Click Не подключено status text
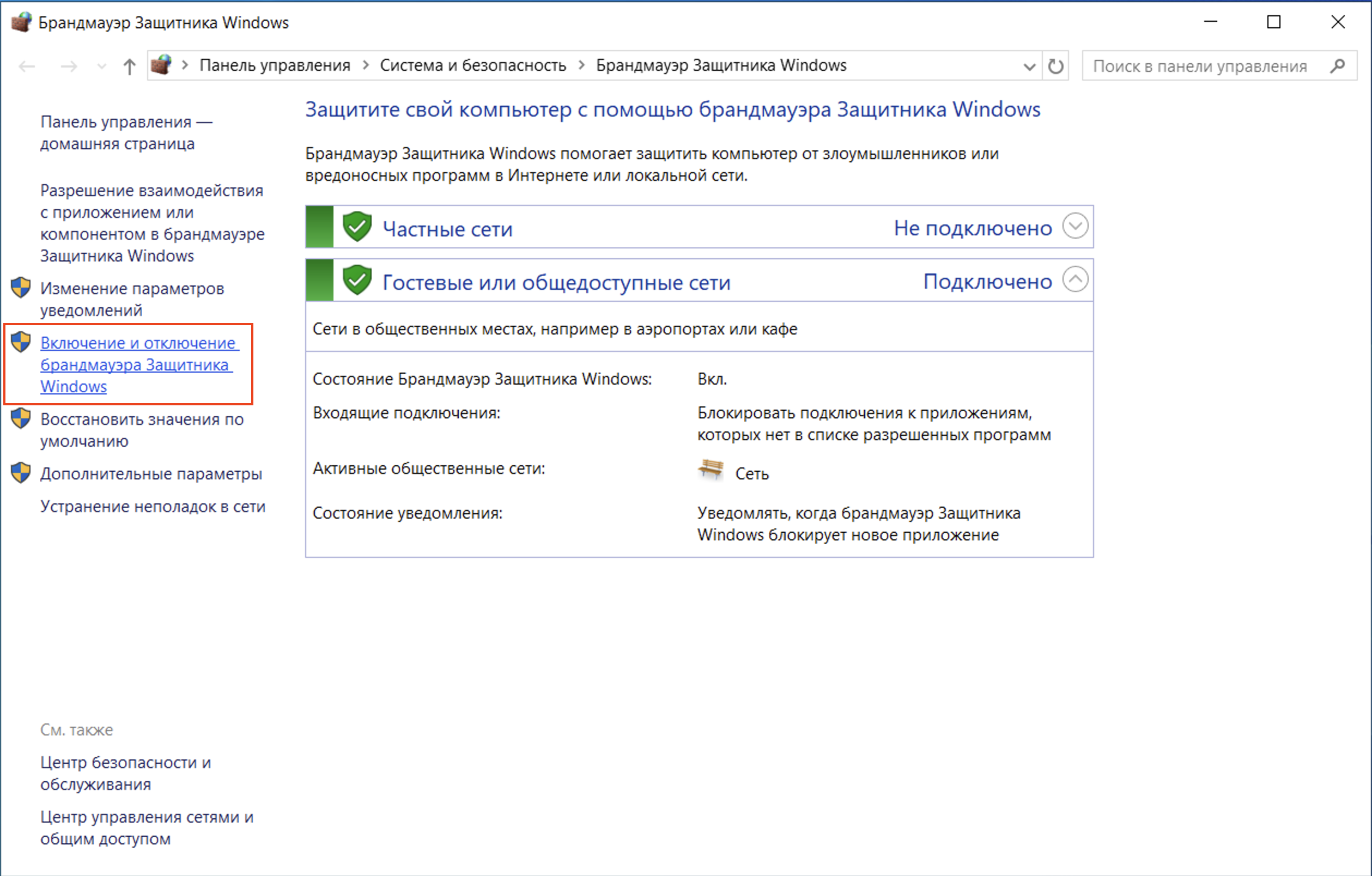Image resolution: width=1372 pixels, height=876 pixels. 973,228
